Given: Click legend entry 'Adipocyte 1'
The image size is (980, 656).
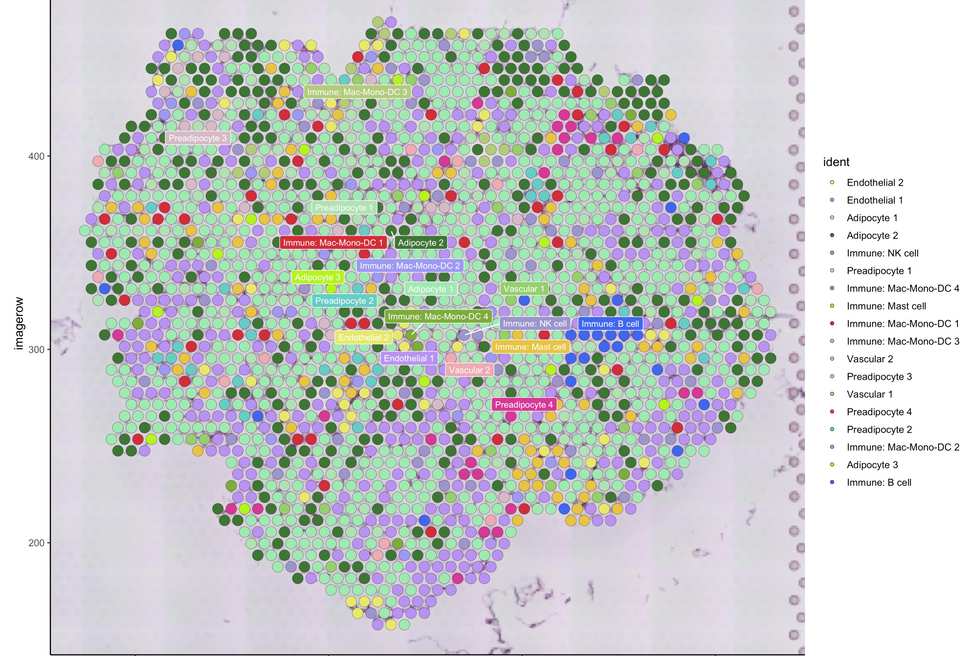Looking at the screenshot, I should [x=872, y=218].
